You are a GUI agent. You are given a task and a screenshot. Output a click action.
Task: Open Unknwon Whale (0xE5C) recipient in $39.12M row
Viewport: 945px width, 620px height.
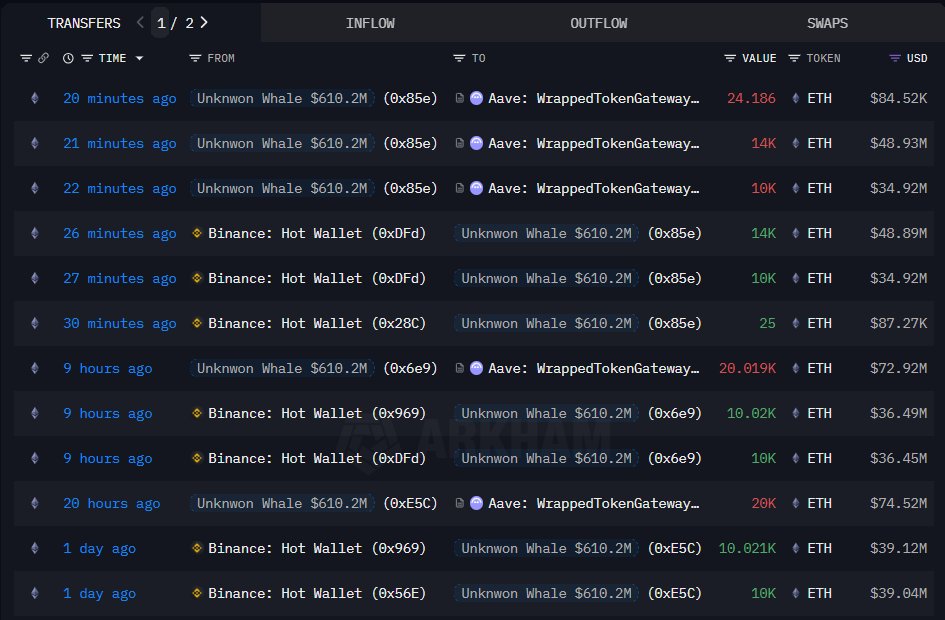546,548
